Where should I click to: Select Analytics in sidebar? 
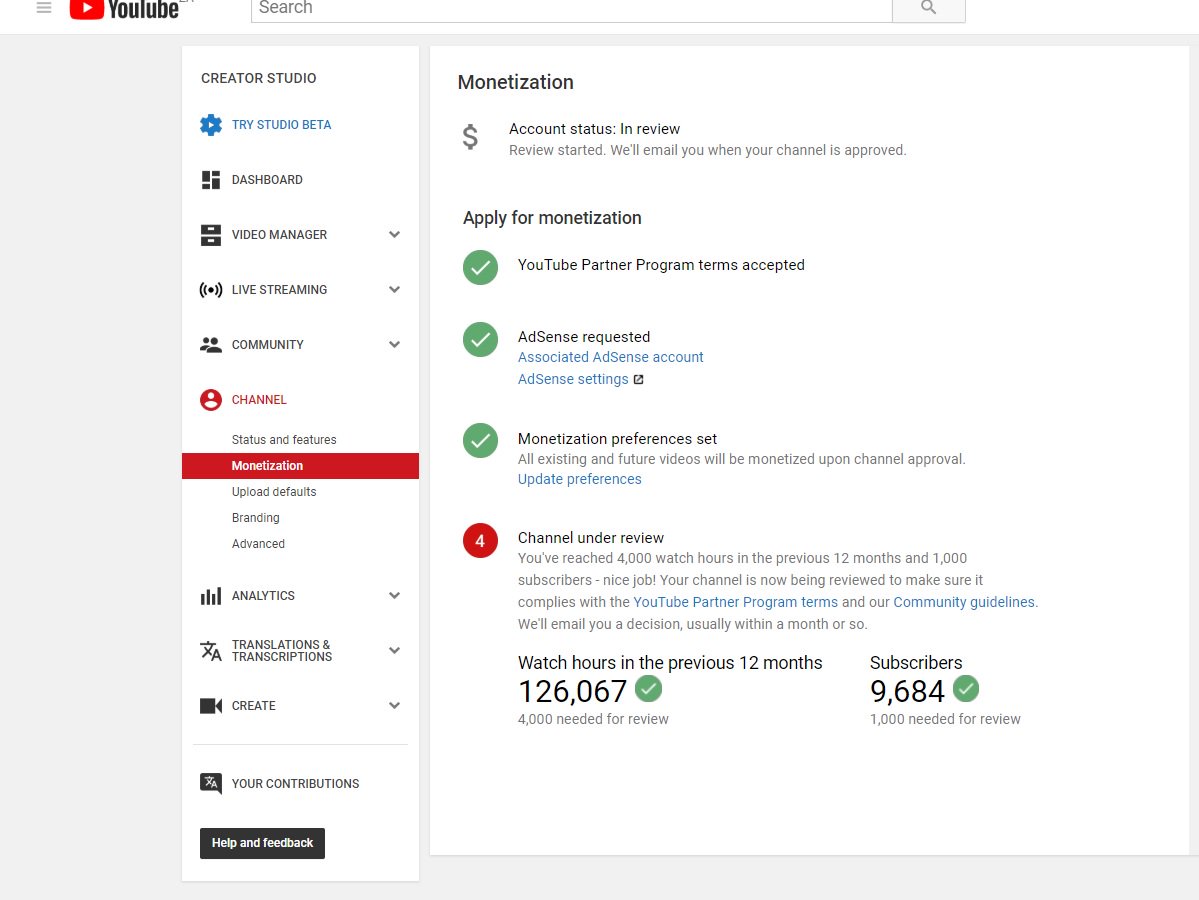coord(263,596)
